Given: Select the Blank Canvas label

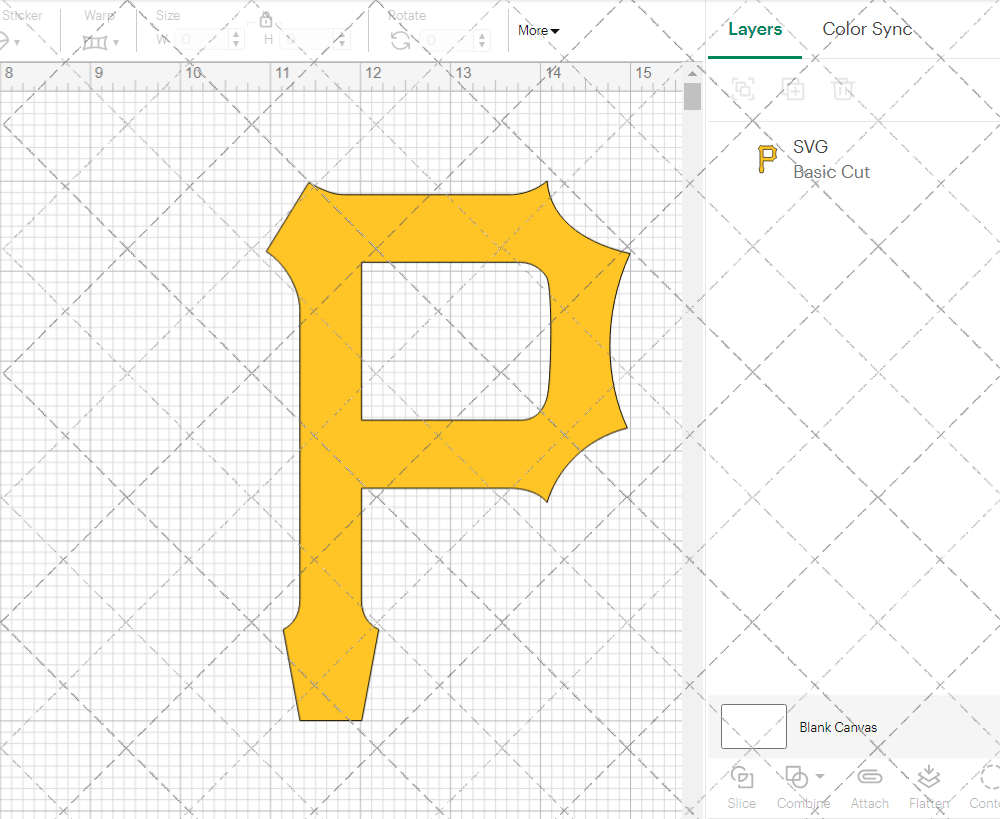Looking at the screenshot, I should [838, 727].
